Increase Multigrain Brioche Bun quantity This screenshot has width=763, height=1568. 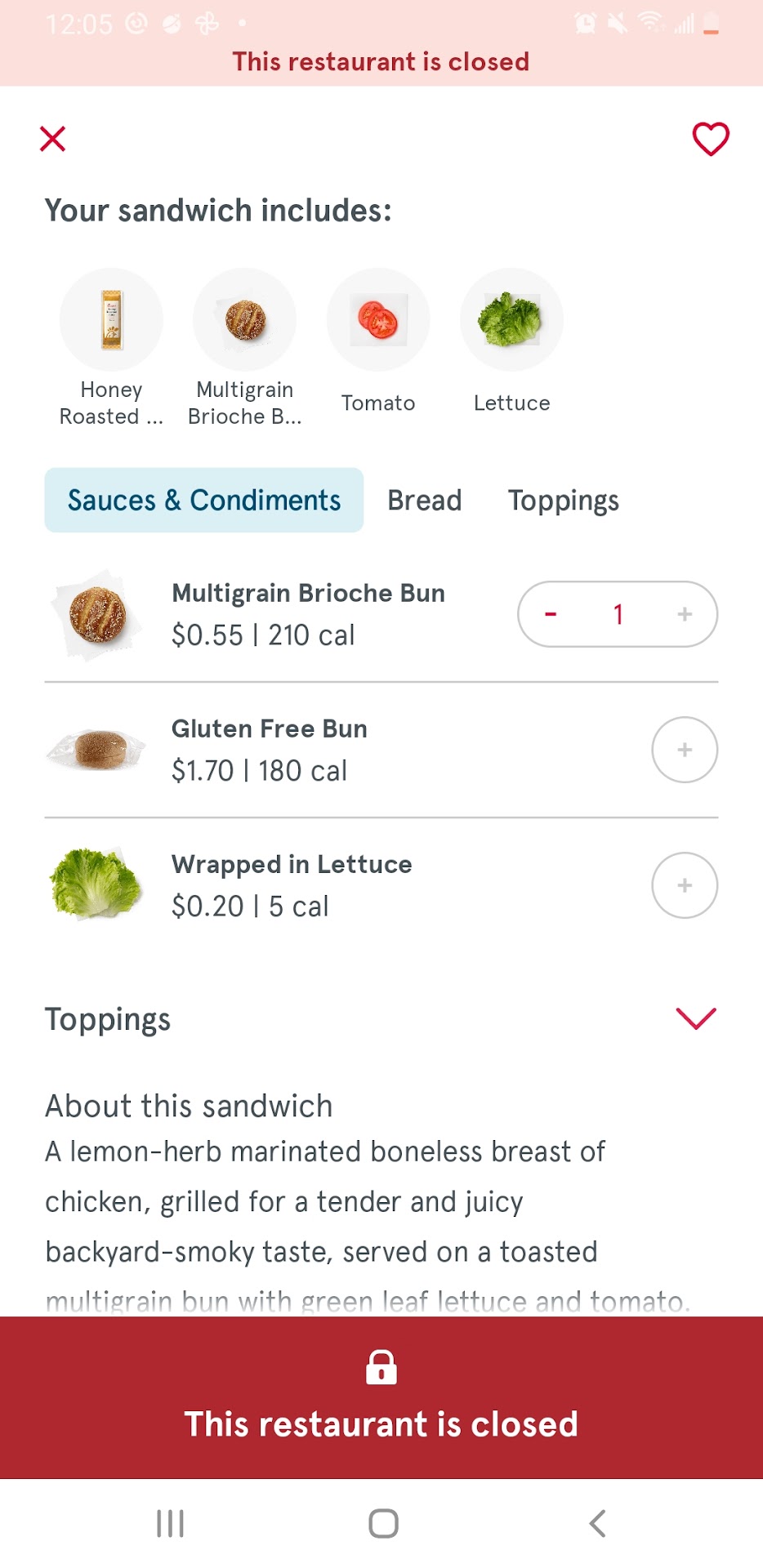pyautogui.click(x=685, y=614)
